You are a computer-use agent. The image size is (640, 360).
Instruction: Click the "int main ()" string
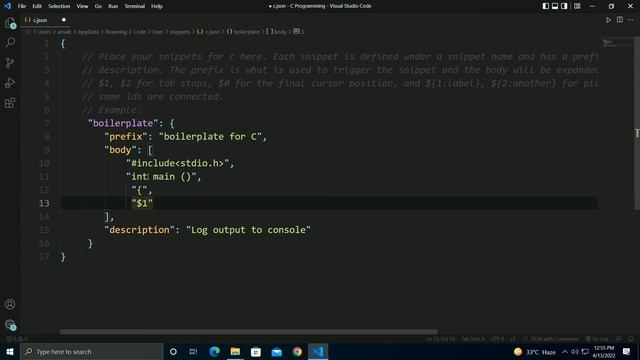click(x=161, y=177)
